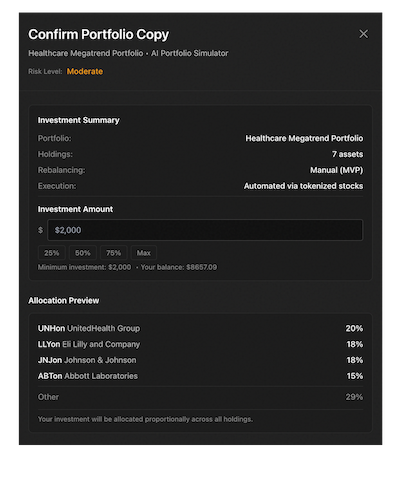The image size is (400, 481).
Task: Select the JNJon Johnson & Johnson row
Action: pyautogui.click(x=200, y=360)
